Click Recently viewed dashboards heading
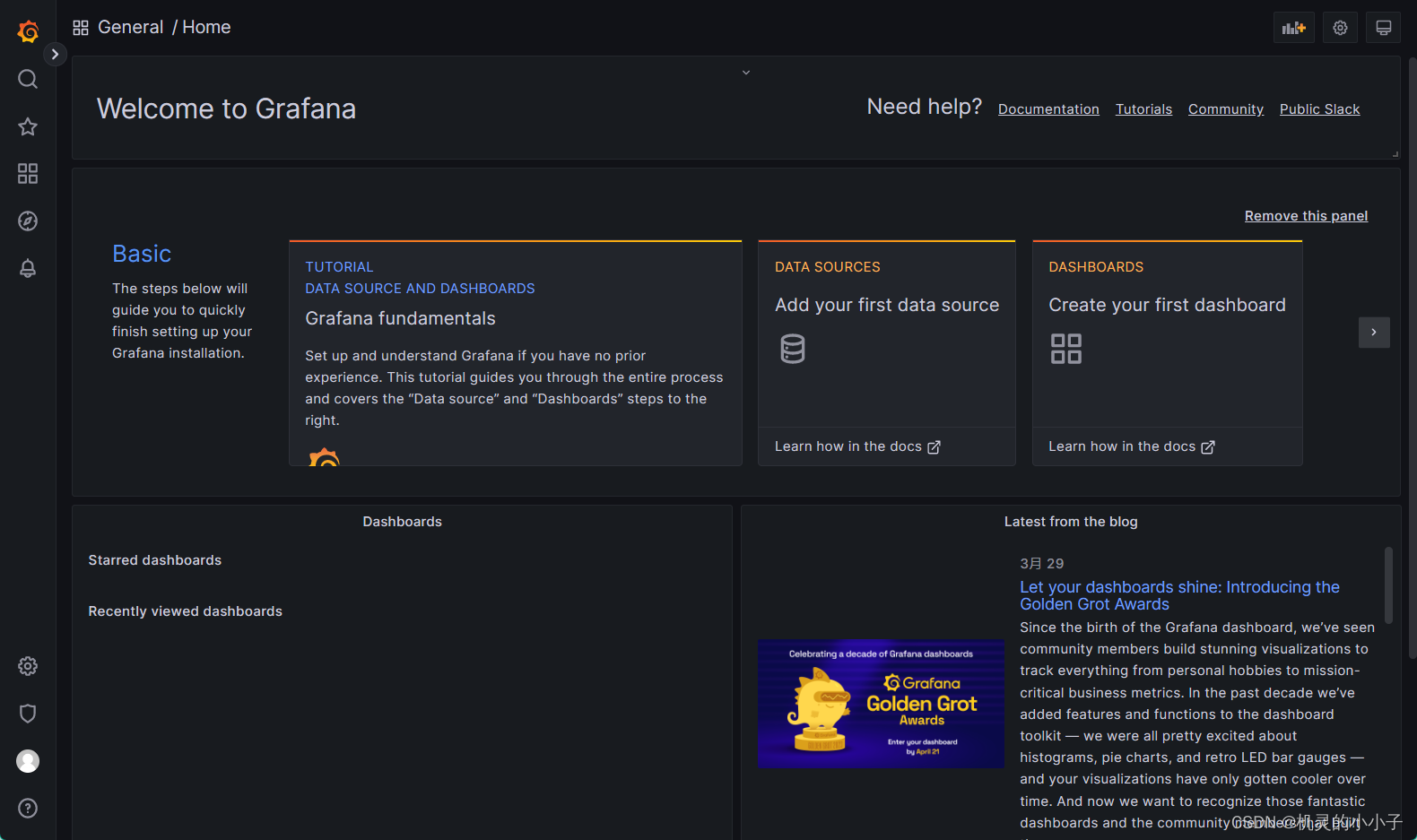This screenshot has width=1417, height=840. pos(185,611)
